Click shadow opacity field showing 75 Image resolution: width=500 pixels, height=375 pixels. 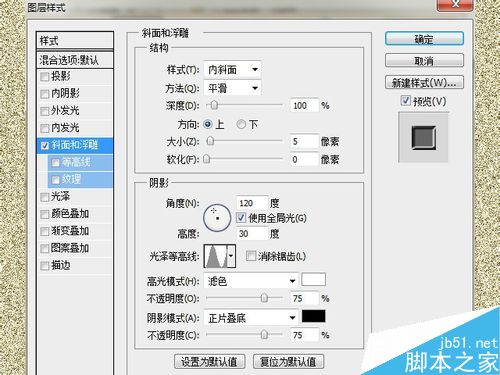click(304, 335)
